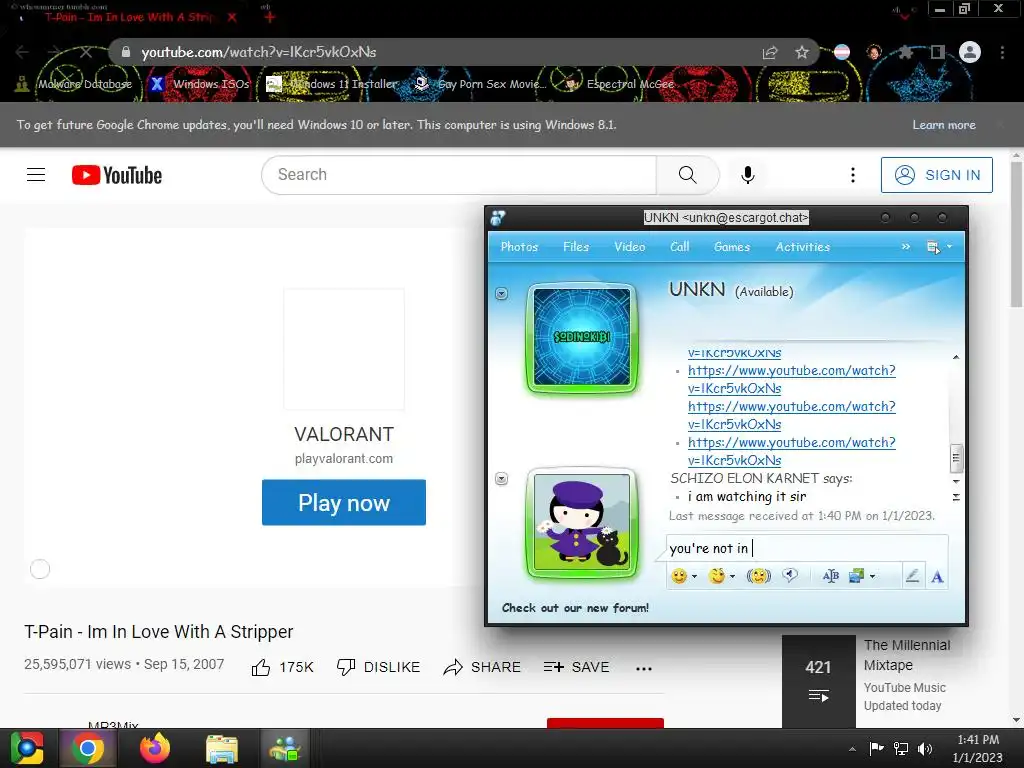1024x768 pixels.
Task: Open Video menu in chat window
Action: (x=630, y=247)
